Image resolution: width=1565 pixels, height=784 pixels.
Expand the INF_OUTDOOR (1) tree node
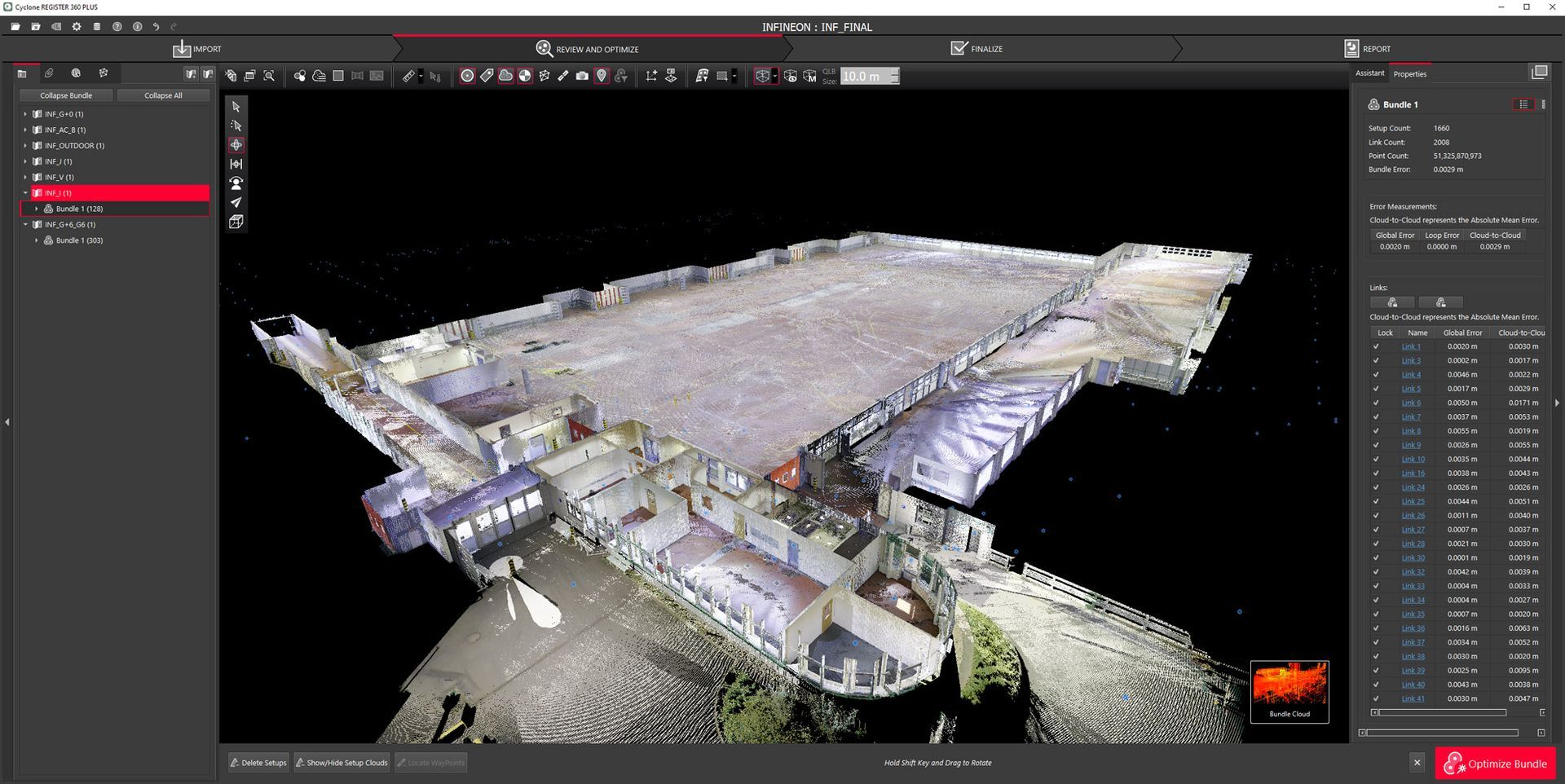(25, 146)
